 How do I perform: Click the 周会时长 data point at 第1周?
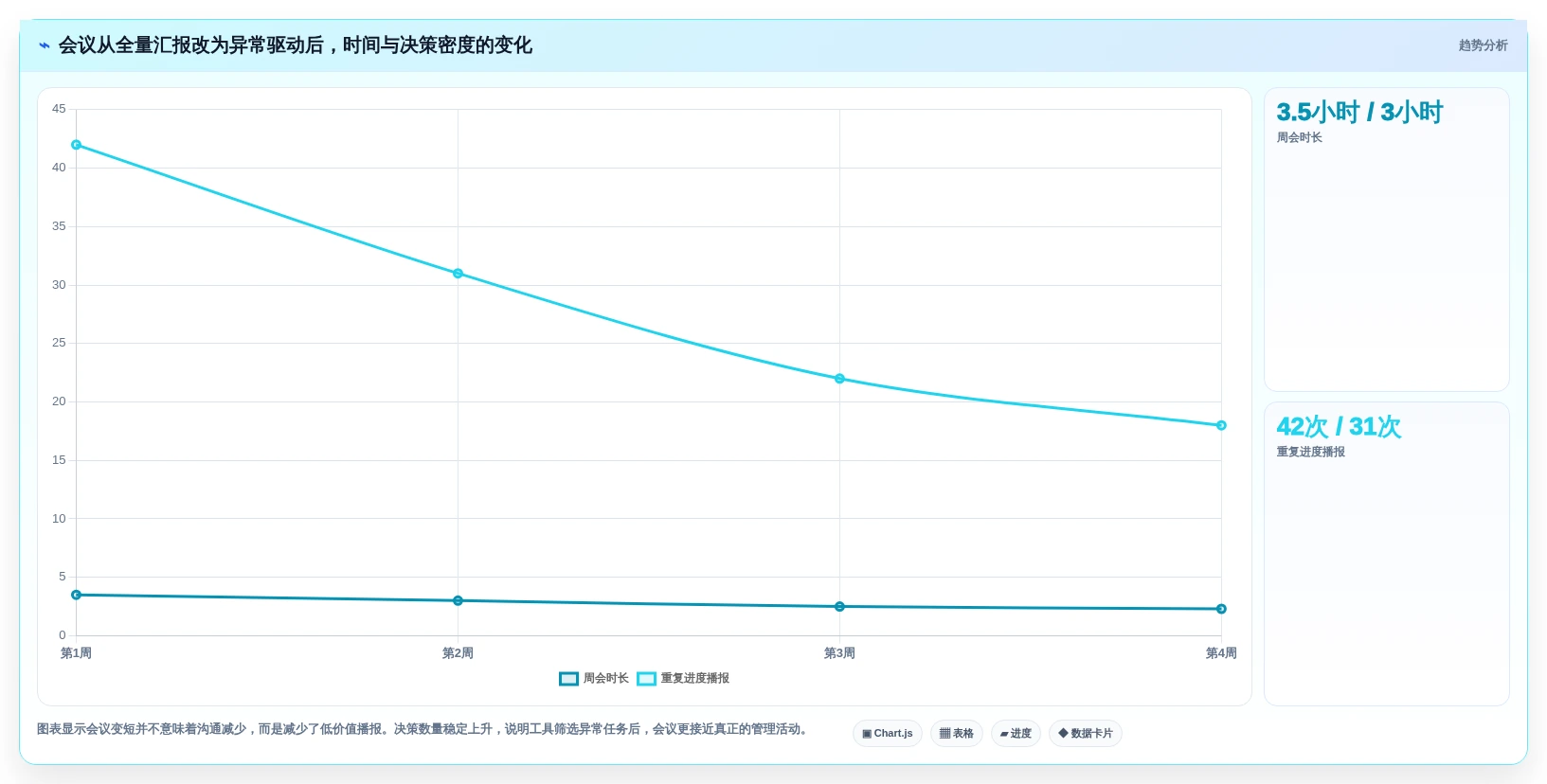click(76, 595)
